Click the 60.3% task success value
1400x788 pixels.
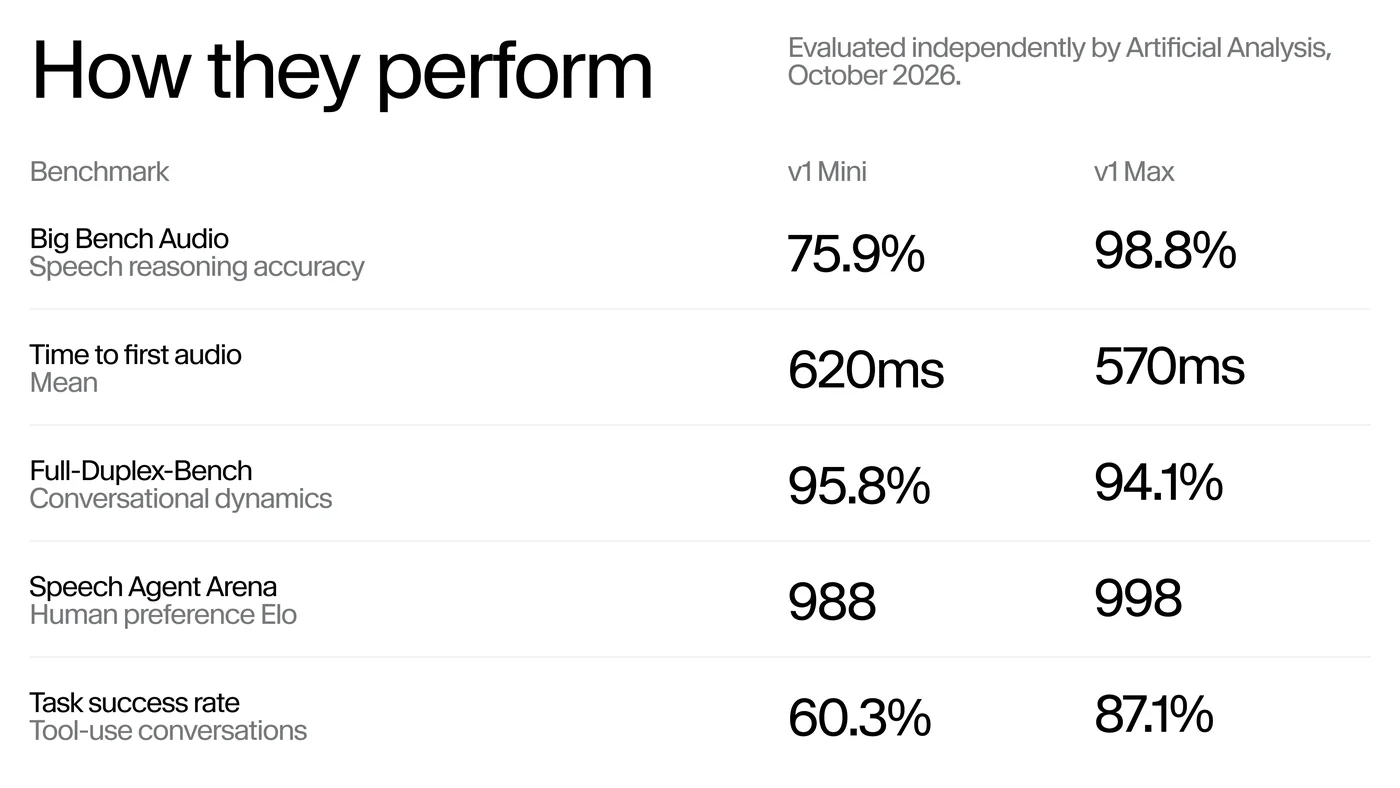click(x=860, y=718)
